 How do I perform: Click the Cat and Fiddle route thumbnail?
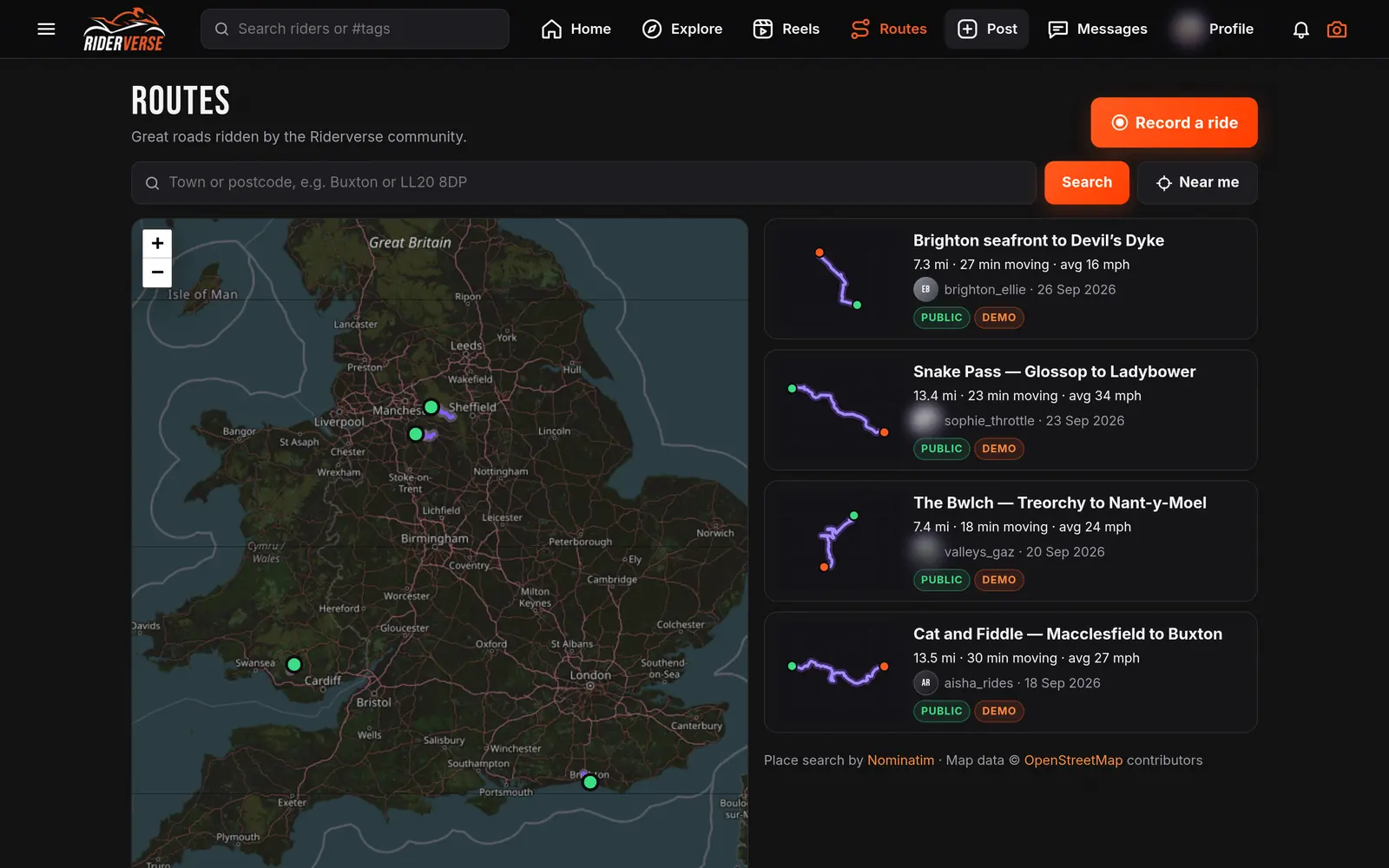tap(838, 672)
